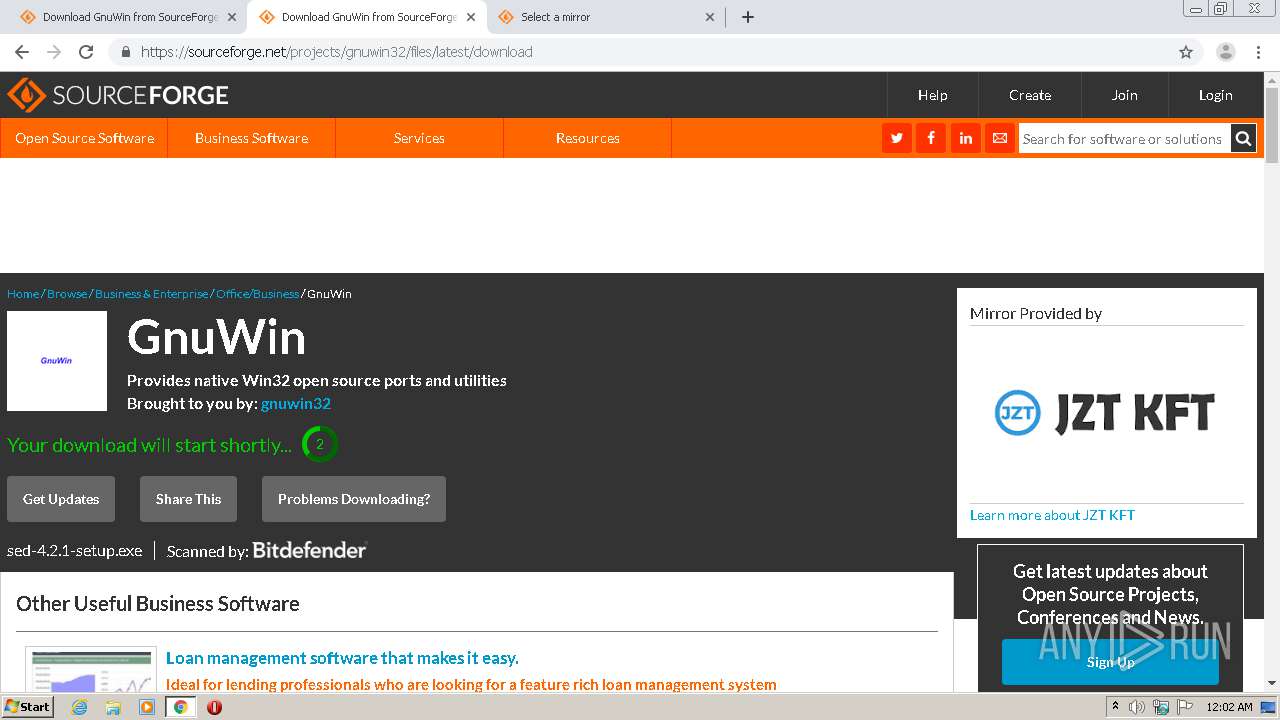The image size is (1280, 720).
Task: Open Chrome profile avatar icon
Action: (1226, 52)
